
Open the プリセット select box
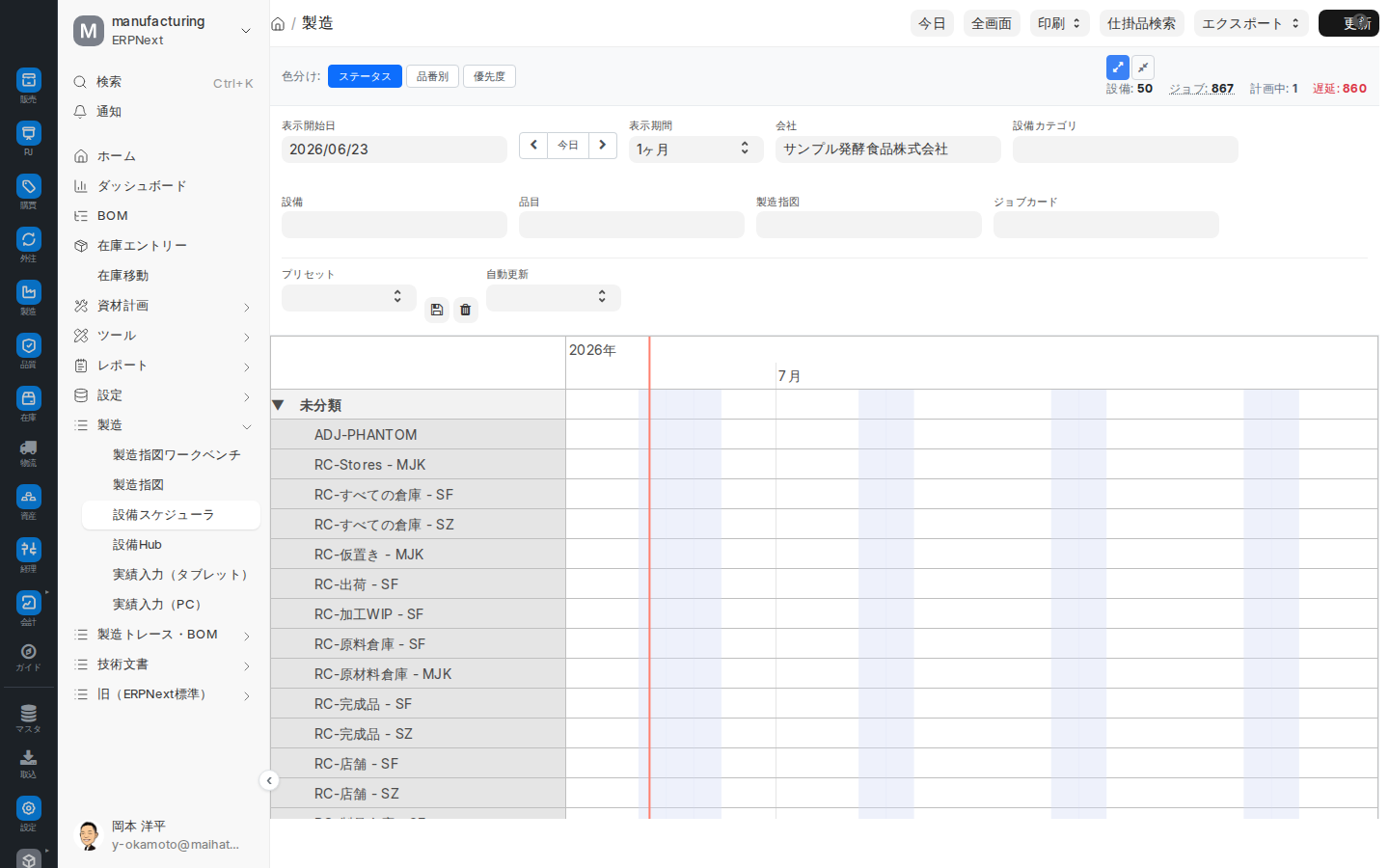pyautogui.click(x=349, y=298)
